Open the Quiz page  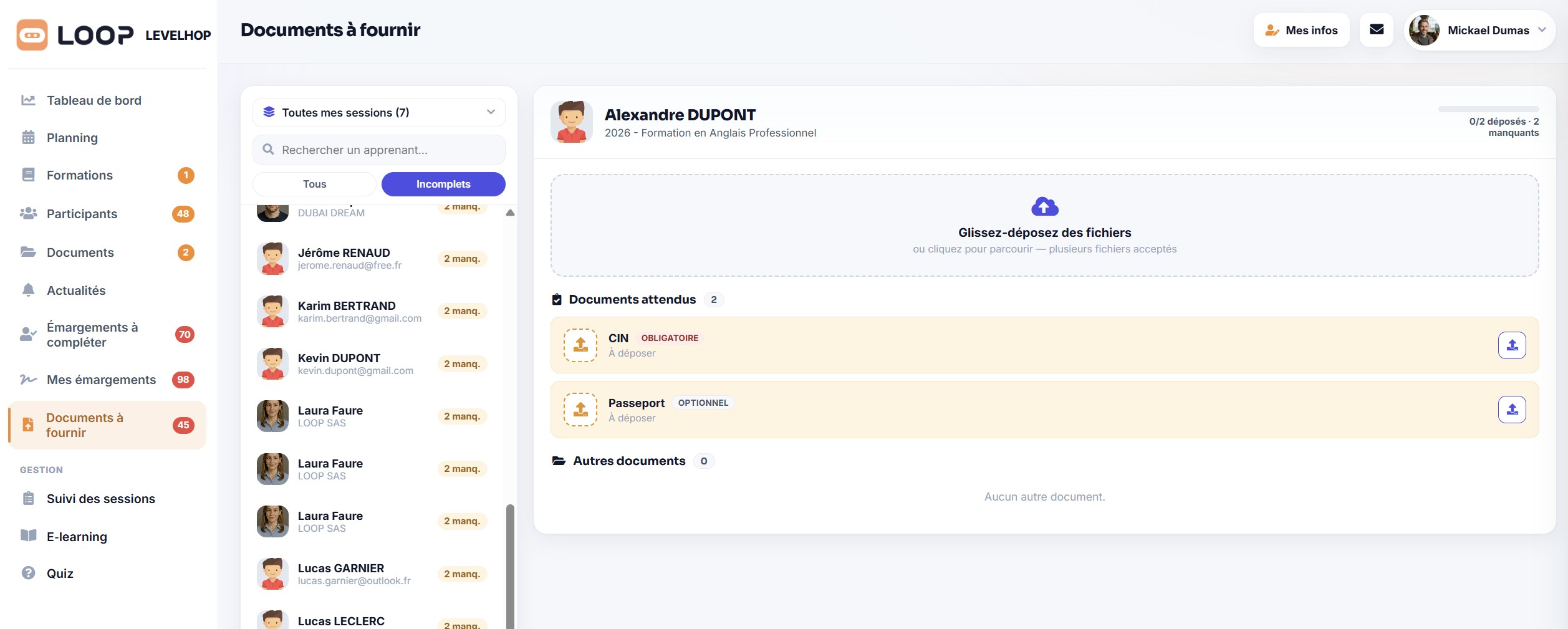tap(107, 573)
